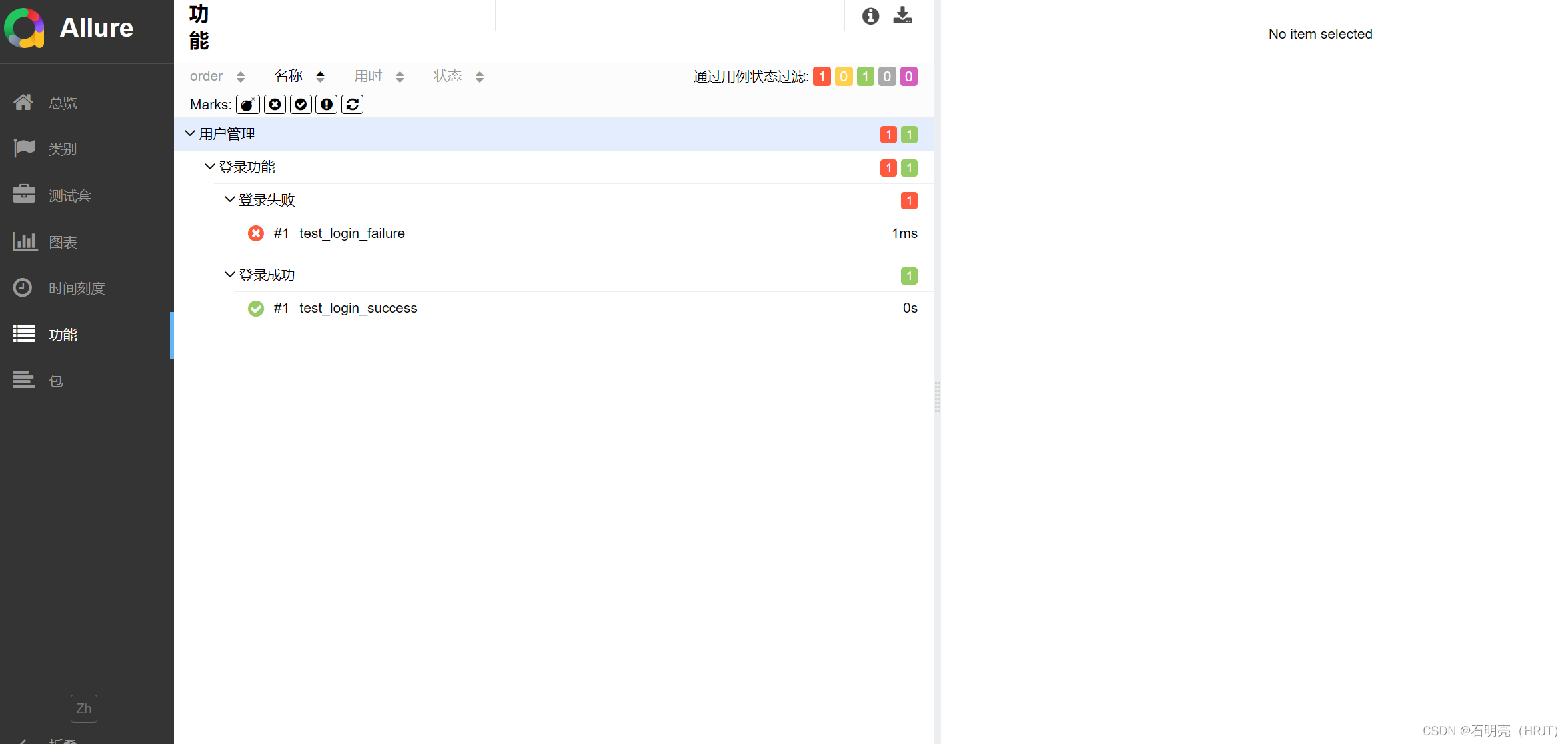
Task: Click the info icon in header
Action: [x=870, y=16]
